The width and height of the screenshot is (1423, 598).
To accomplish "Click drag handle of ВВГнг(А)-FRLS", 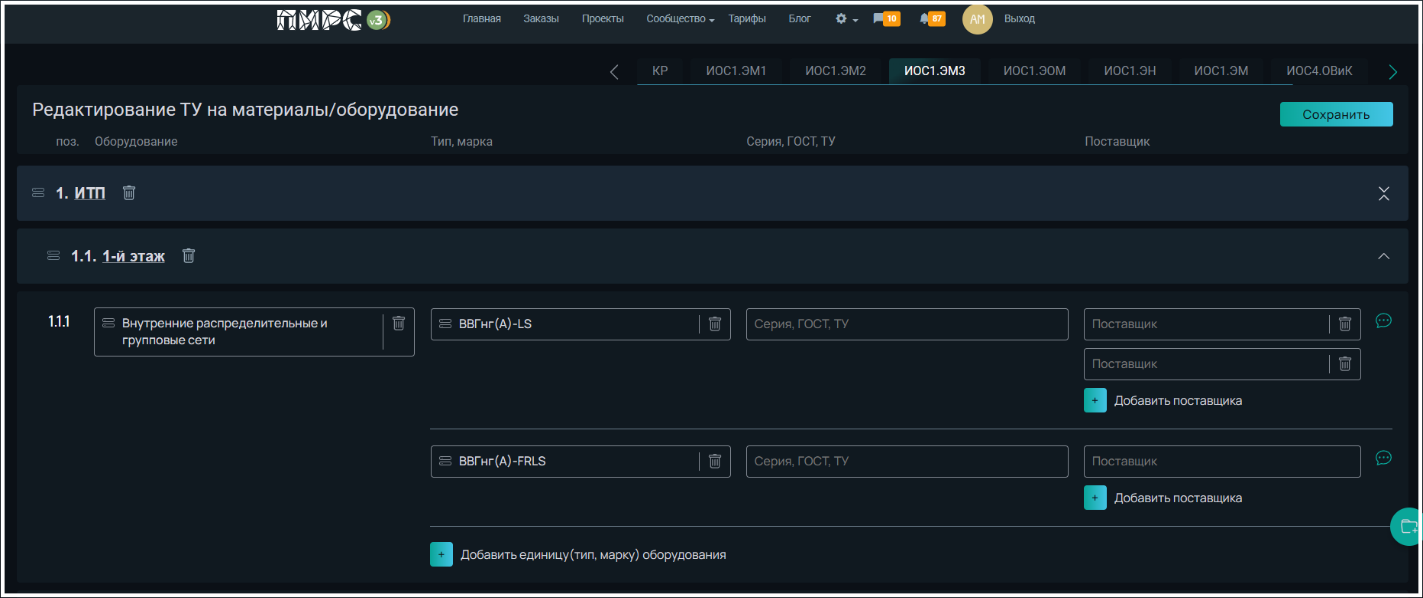I will [446, 461].
